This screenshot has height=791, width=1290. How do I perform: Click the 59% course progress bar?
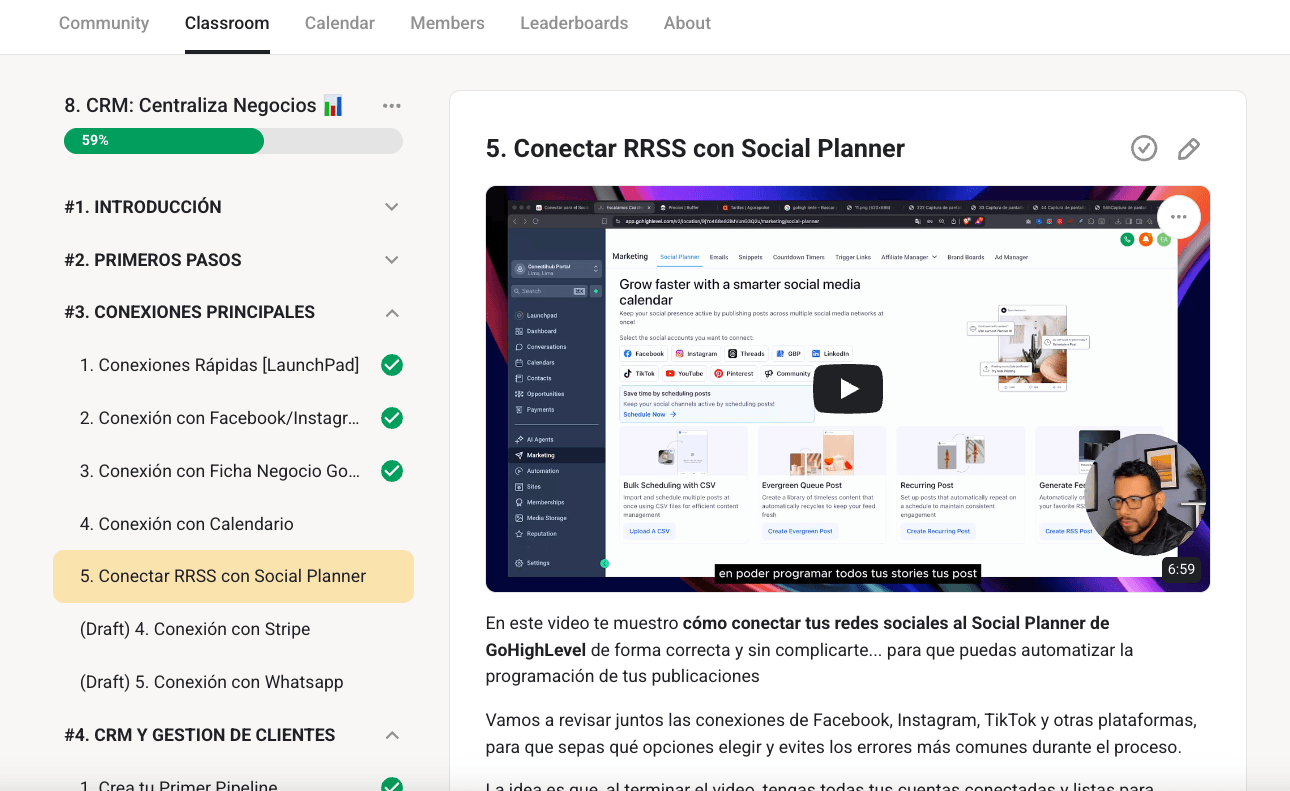(x=233, y=141)
